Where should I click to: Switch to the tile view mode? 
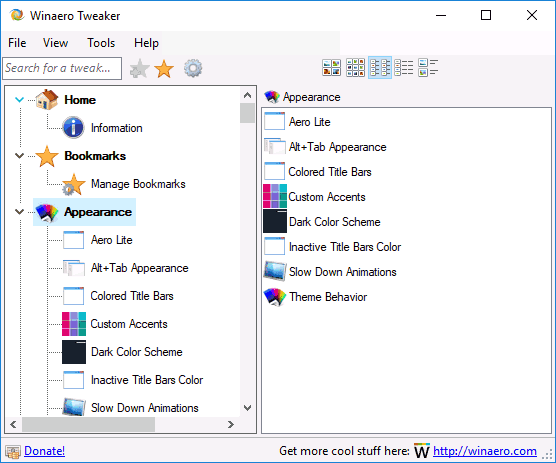click(x=428, y=67)
